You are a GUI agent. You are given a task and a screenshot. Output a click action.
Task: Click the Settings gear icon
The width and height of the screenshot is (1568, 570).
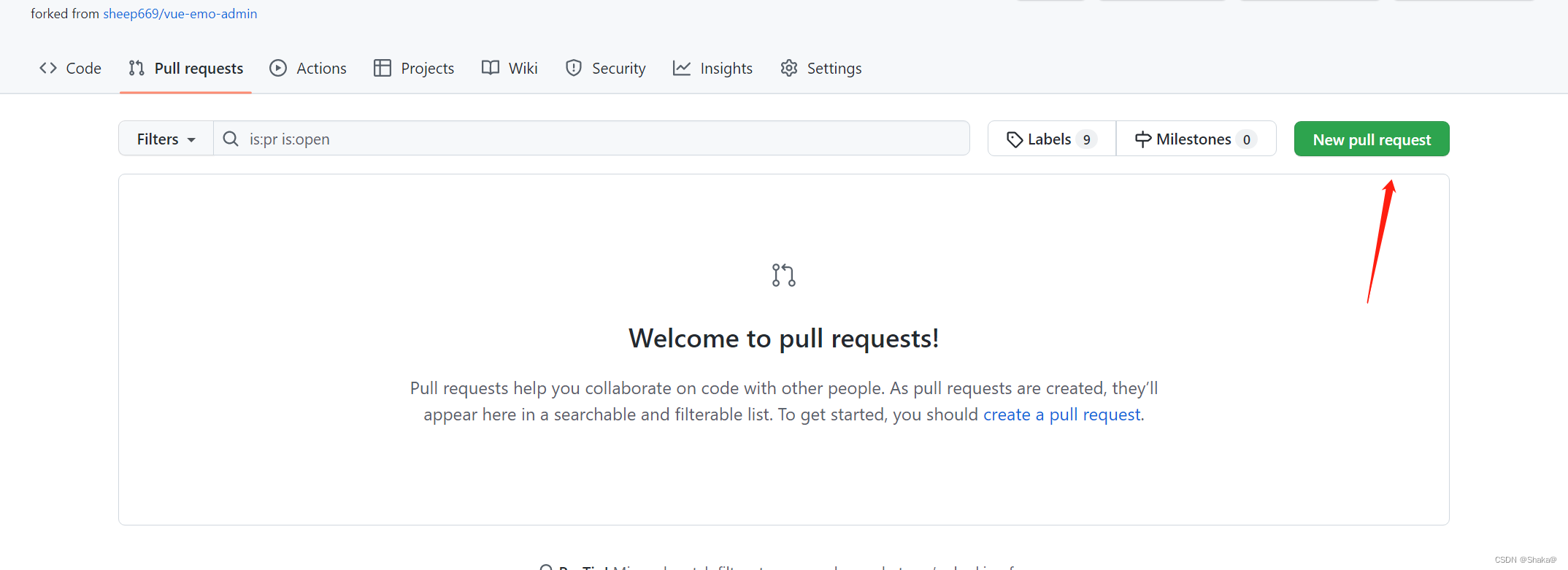click(789, 68)
